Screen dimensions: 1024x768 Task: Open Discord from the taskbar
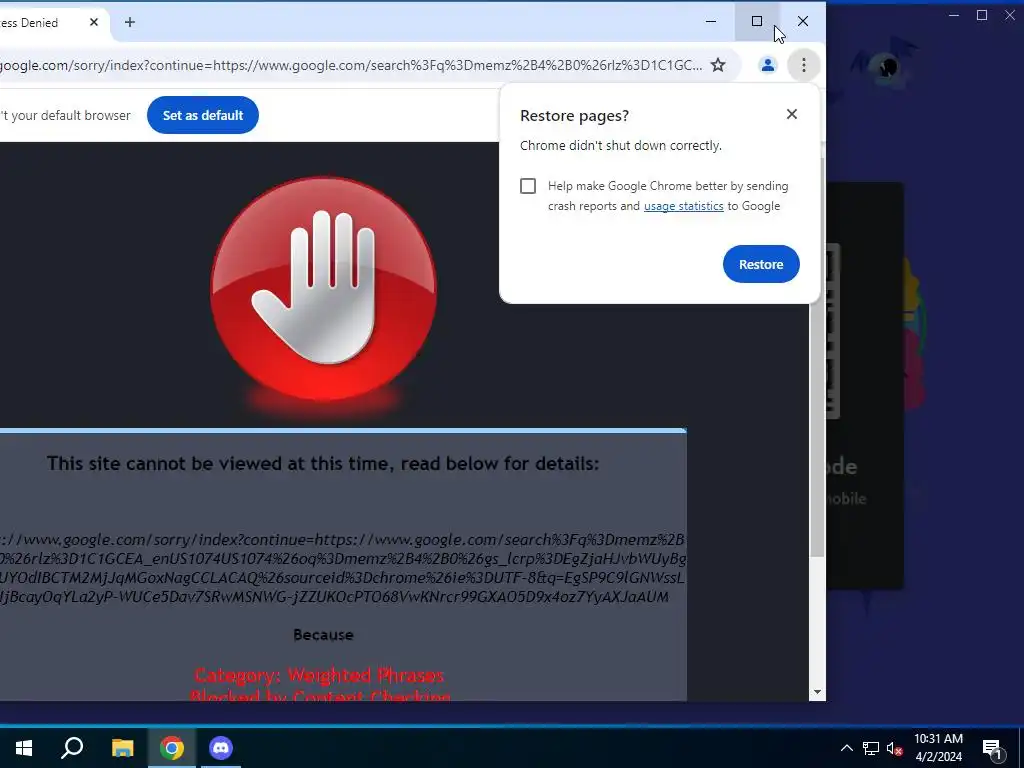tap(221, 747)
